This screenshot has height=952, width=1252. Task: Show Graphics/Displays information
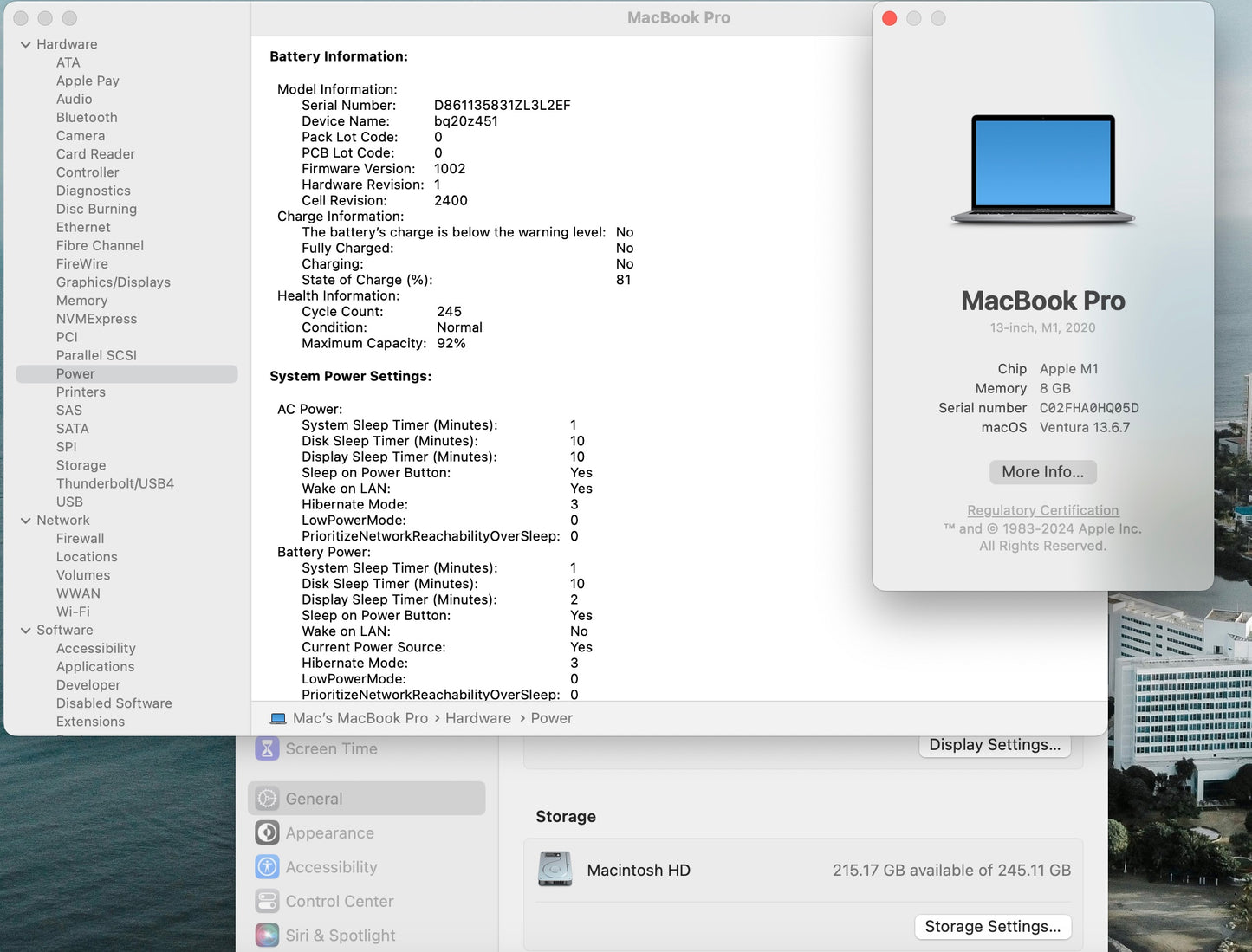pos(114,282)
